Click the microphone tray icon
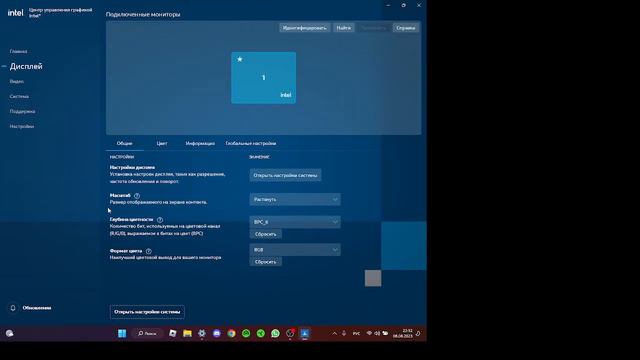The image size is (640, 360). click(x=344, y=333)
